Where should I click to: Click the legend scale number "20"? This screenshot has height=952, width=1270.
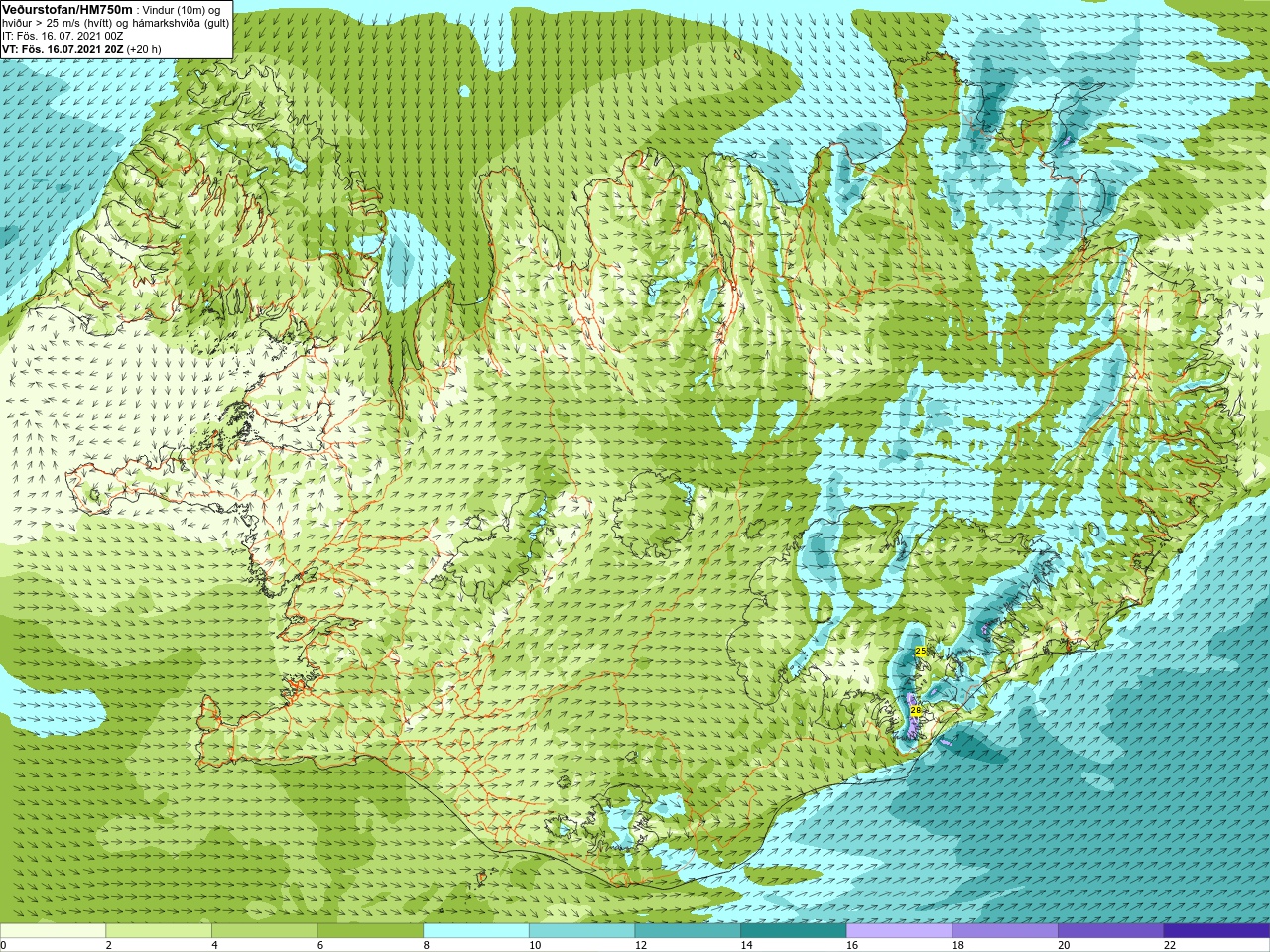tap(1065, 945)
